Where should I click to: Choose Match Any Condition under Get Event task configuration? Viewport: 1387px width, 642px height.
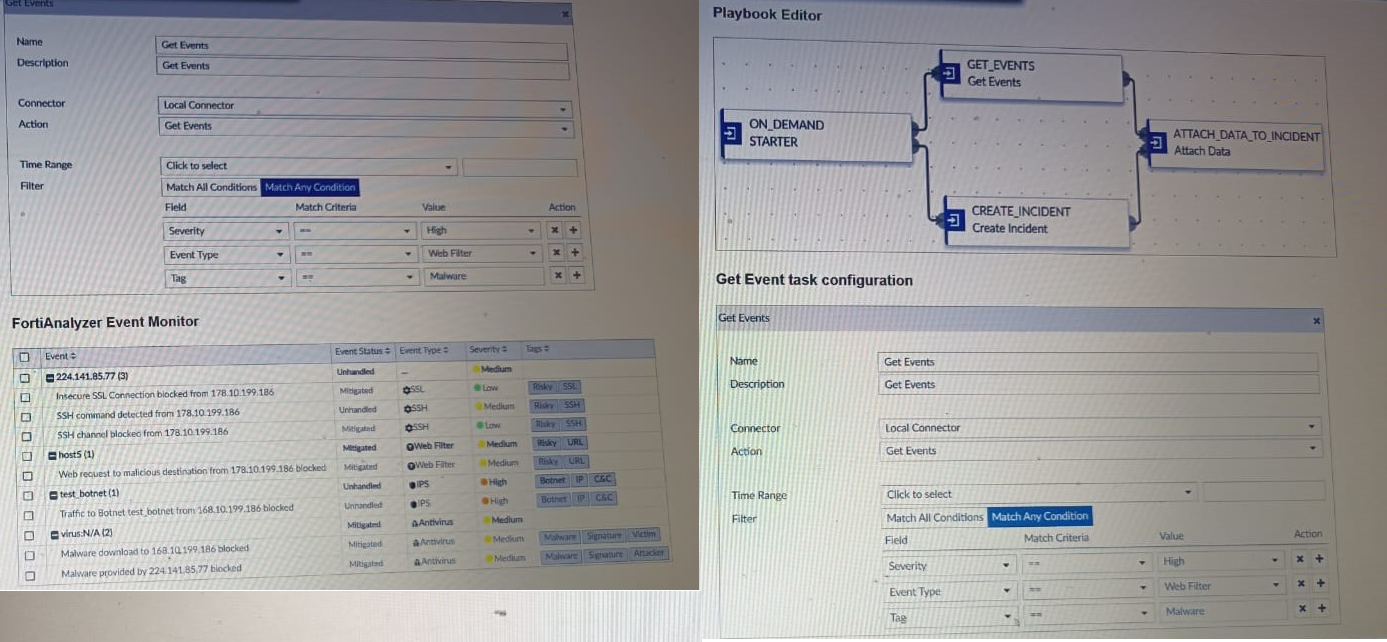click(x=1040, y=516)
